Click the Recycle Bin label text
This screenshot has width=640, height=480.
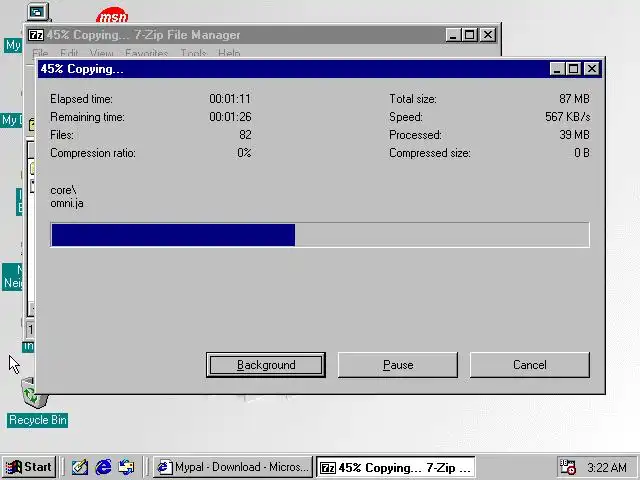tap(38, 420)
